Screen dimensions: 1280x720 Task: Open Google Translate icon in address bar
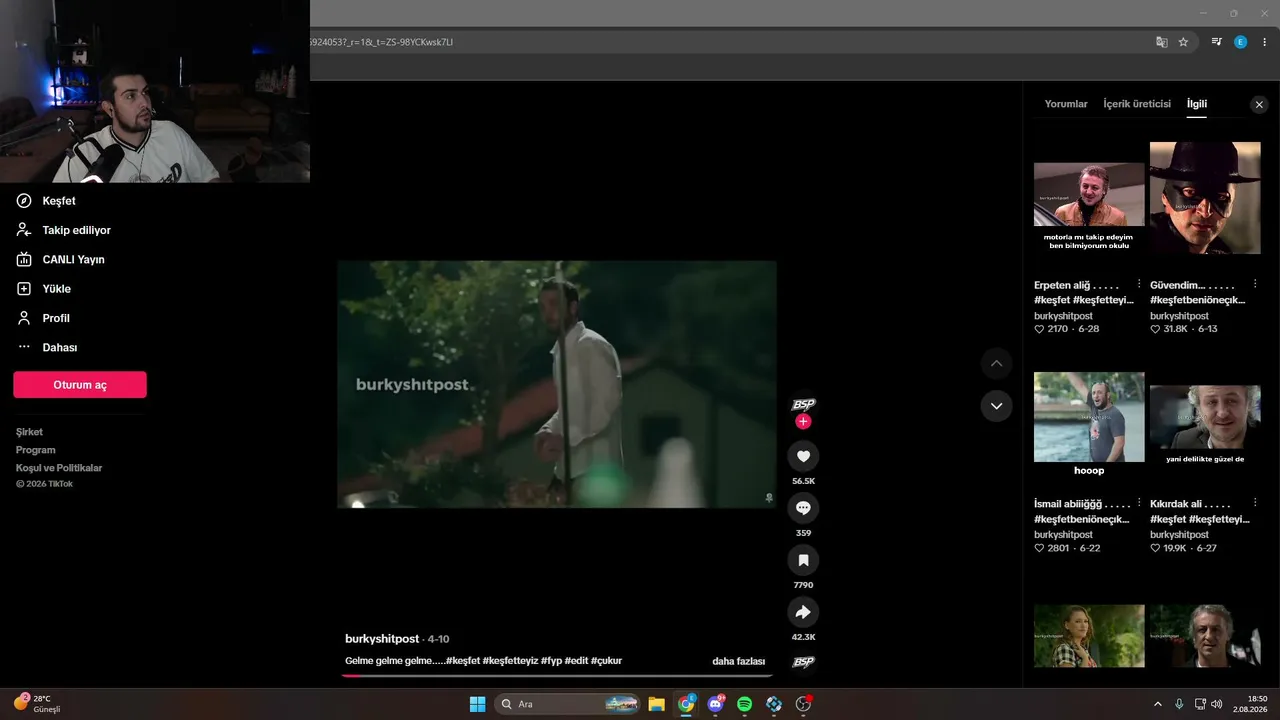coord(1161,42)
